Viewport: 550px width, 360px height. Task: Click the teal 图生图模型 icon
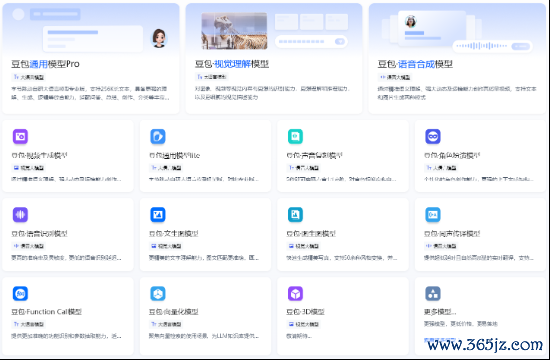point(295,214)
